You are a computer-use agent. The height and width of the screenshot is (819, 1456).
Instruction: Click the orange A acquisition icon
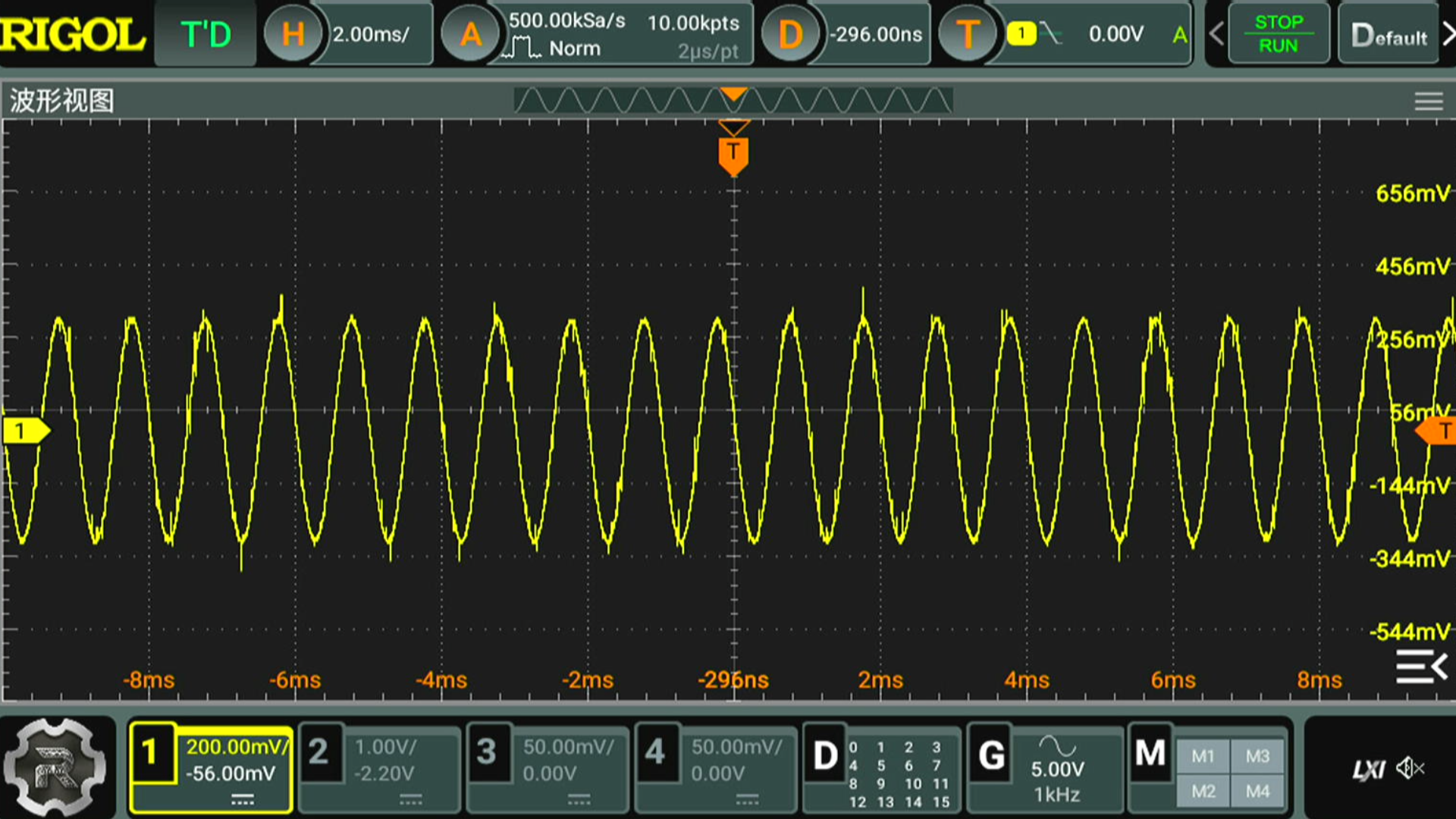click(471, 34)
